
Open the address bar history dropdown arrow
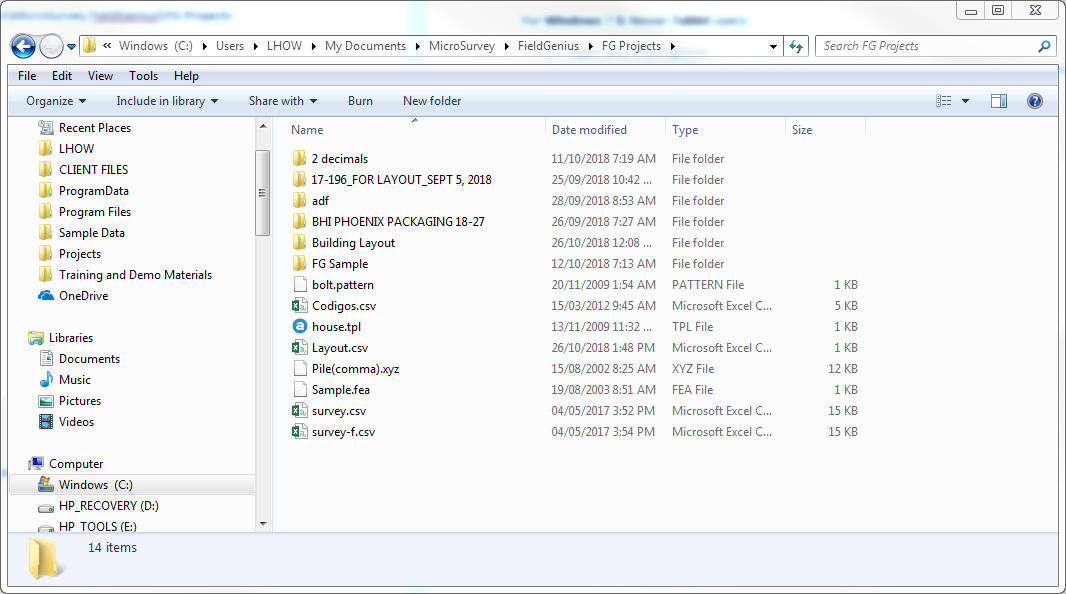774,46
